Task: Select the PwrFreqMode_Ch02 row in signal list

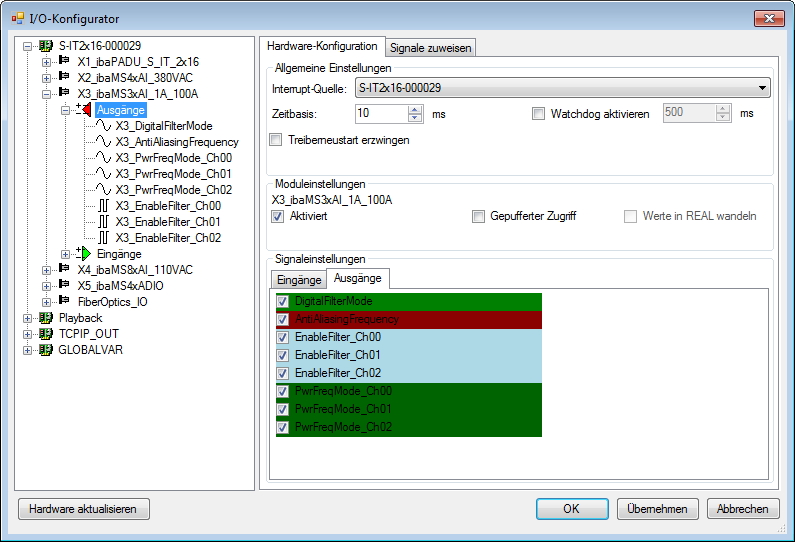Action: (x=409, y=427)
